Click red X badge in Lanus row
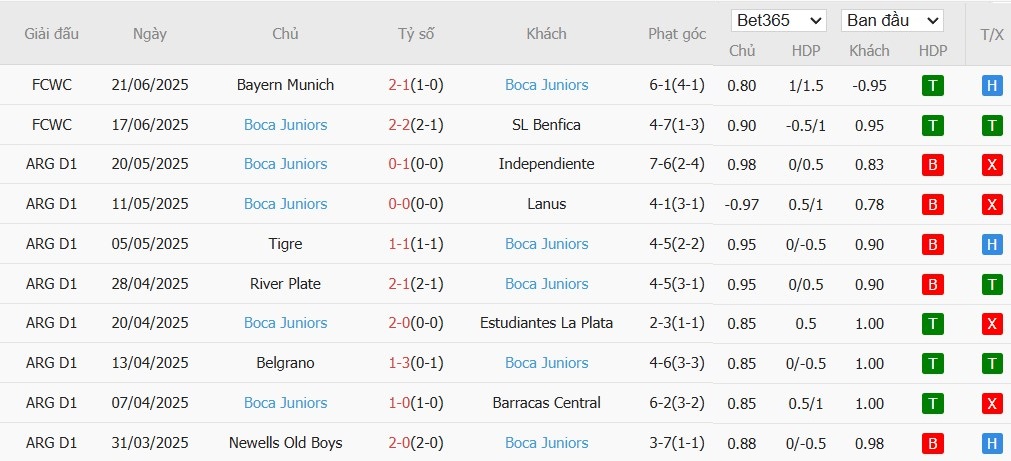 (x=992, y=204)
